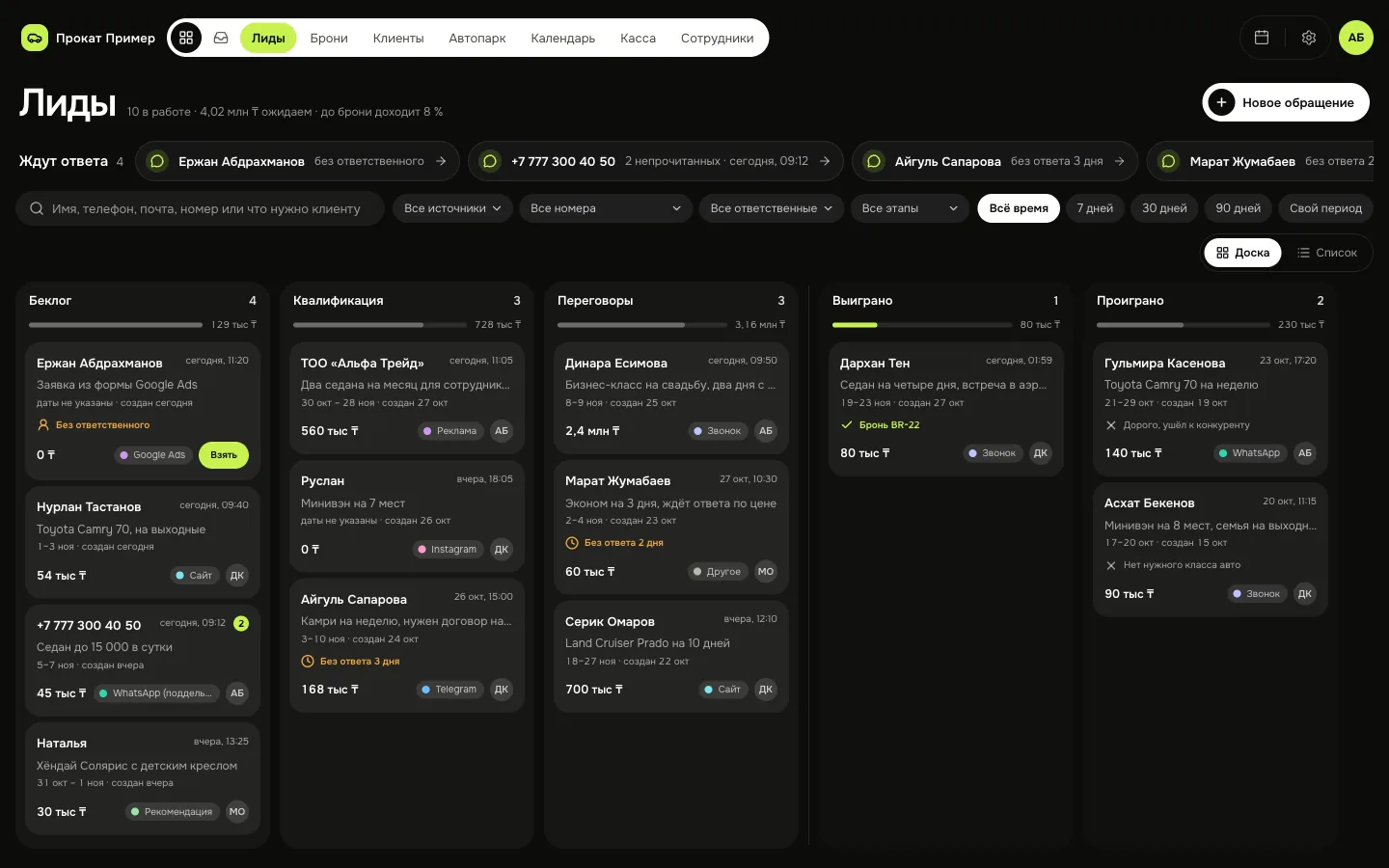Screen dimensions: 1389x868
Task: Select the 90 дней period filter
Action: [1239, 208]
